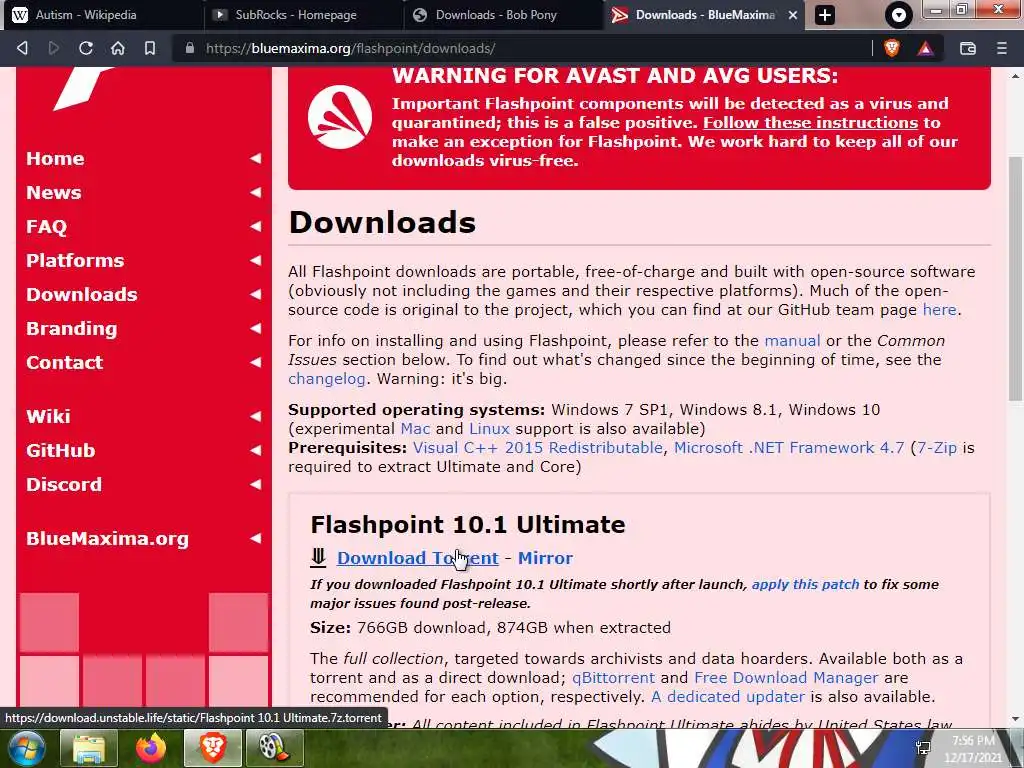Click the Download Torrent link

pos(417,558)
